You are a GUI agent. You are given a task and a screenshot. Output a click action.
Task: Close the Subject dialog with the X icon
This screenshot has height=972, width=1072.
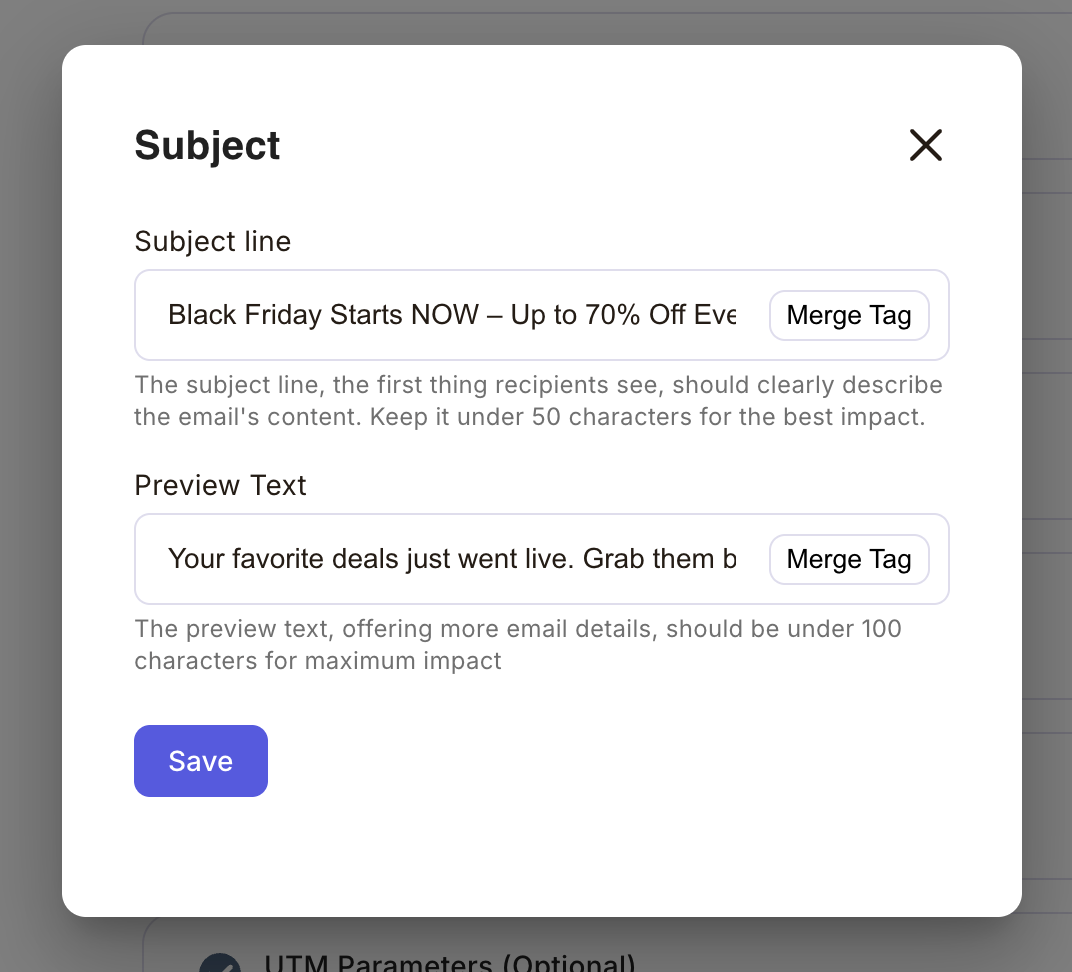click(926, 145)
